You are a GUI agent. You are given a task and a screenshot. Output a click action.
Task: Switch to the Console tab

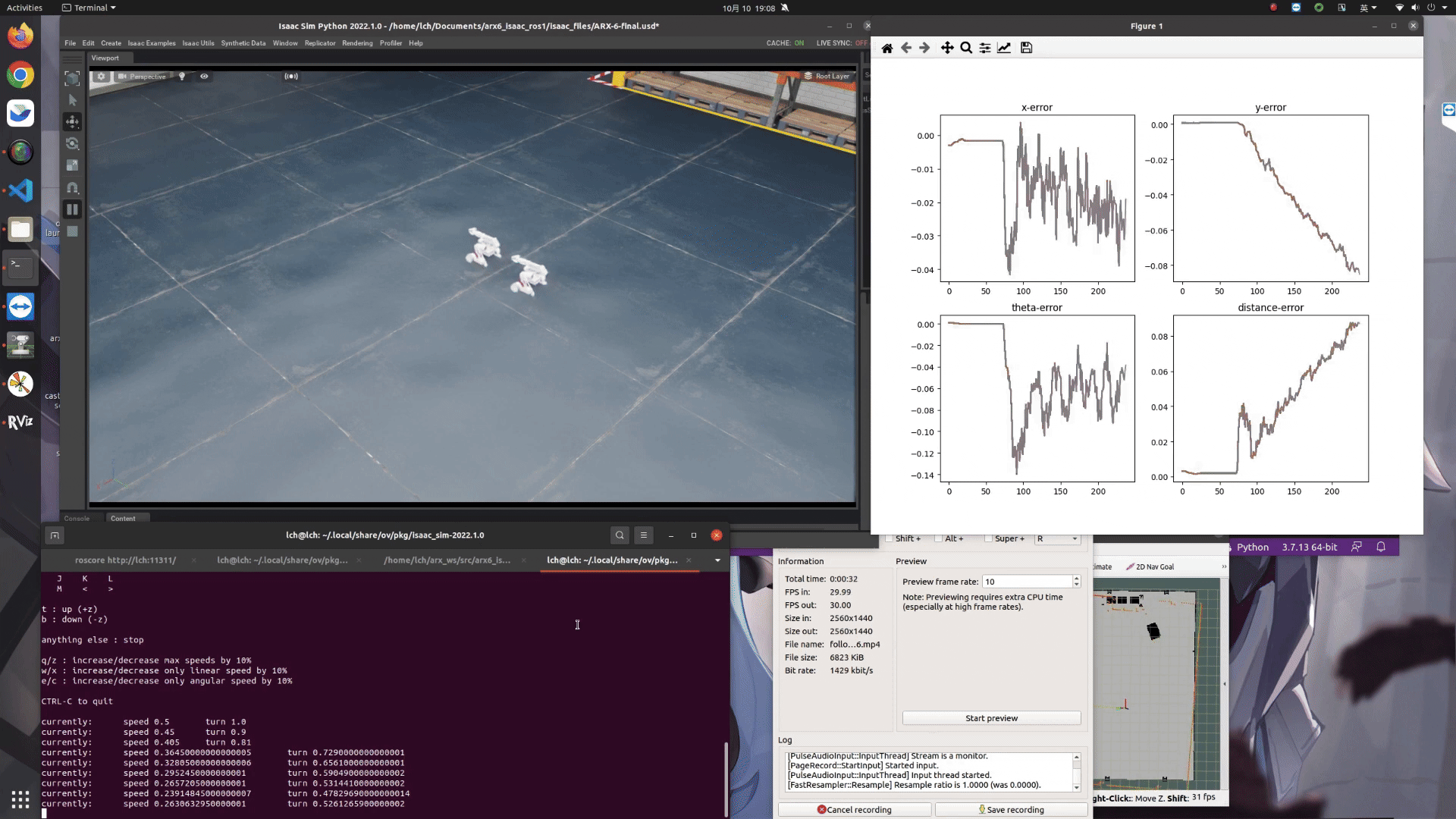coord(77,519)
